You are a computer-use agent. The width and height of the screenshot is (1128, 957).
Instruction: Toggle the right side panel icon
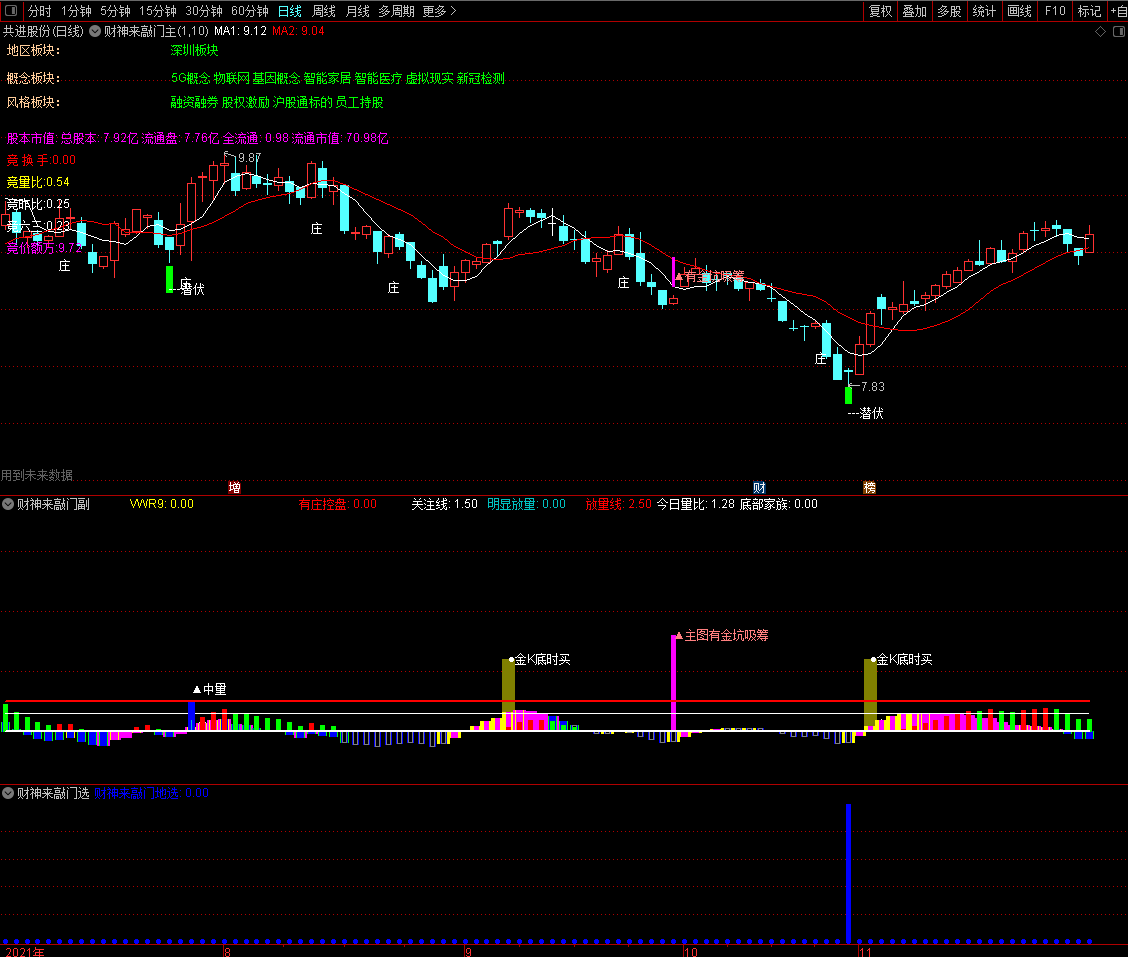tap(1117, 31)
